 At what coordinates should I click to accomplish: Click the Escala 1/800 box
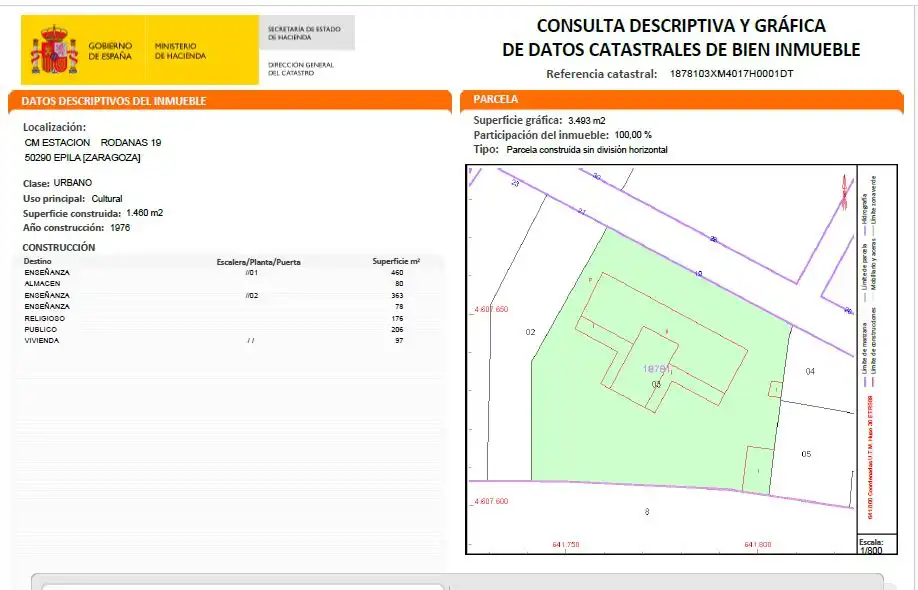[x=876, y=544]
